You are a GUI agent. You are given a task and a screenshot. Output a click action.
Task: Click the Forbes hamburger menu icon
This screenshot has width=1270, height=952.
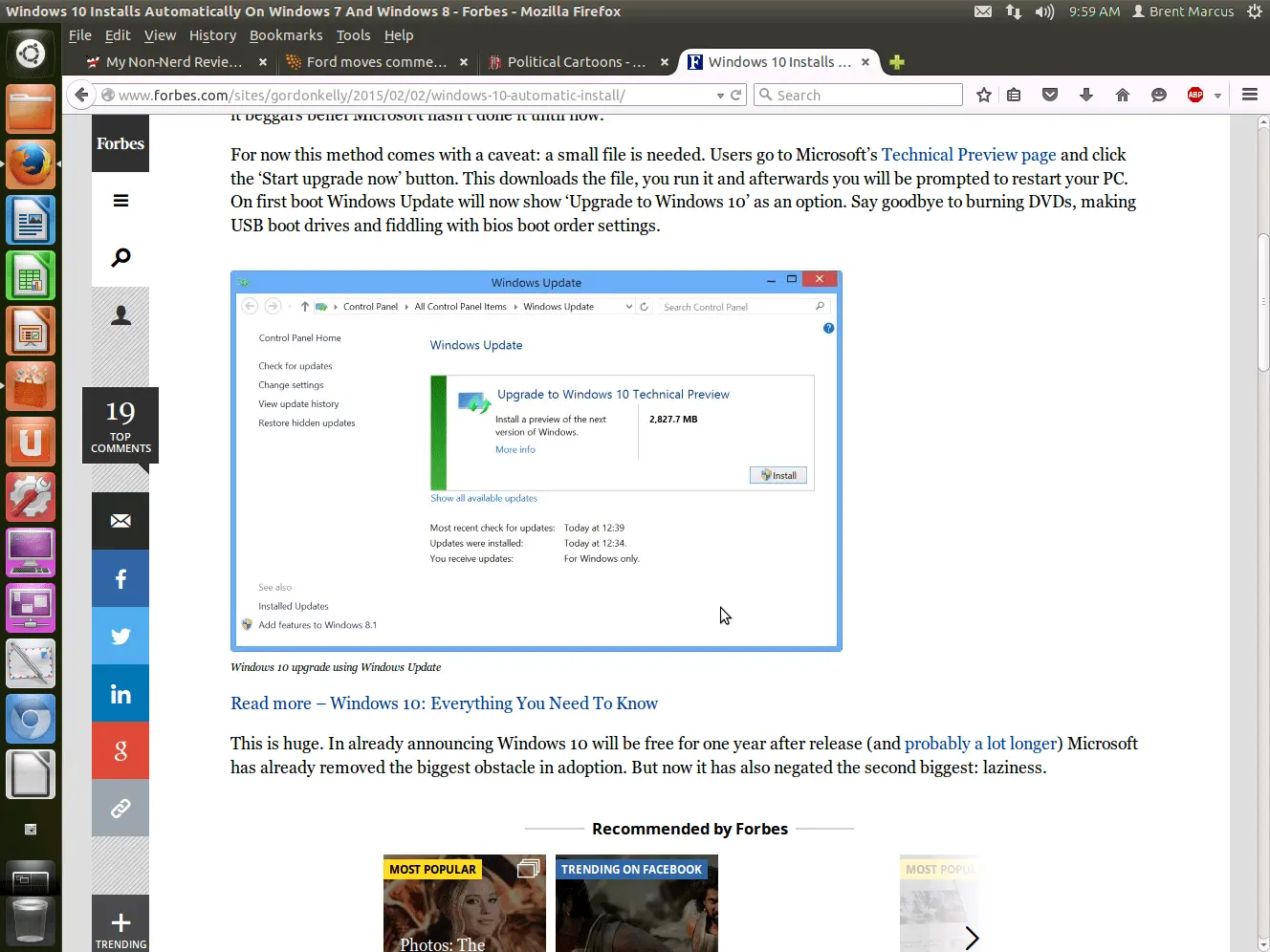tap(120, 201)
